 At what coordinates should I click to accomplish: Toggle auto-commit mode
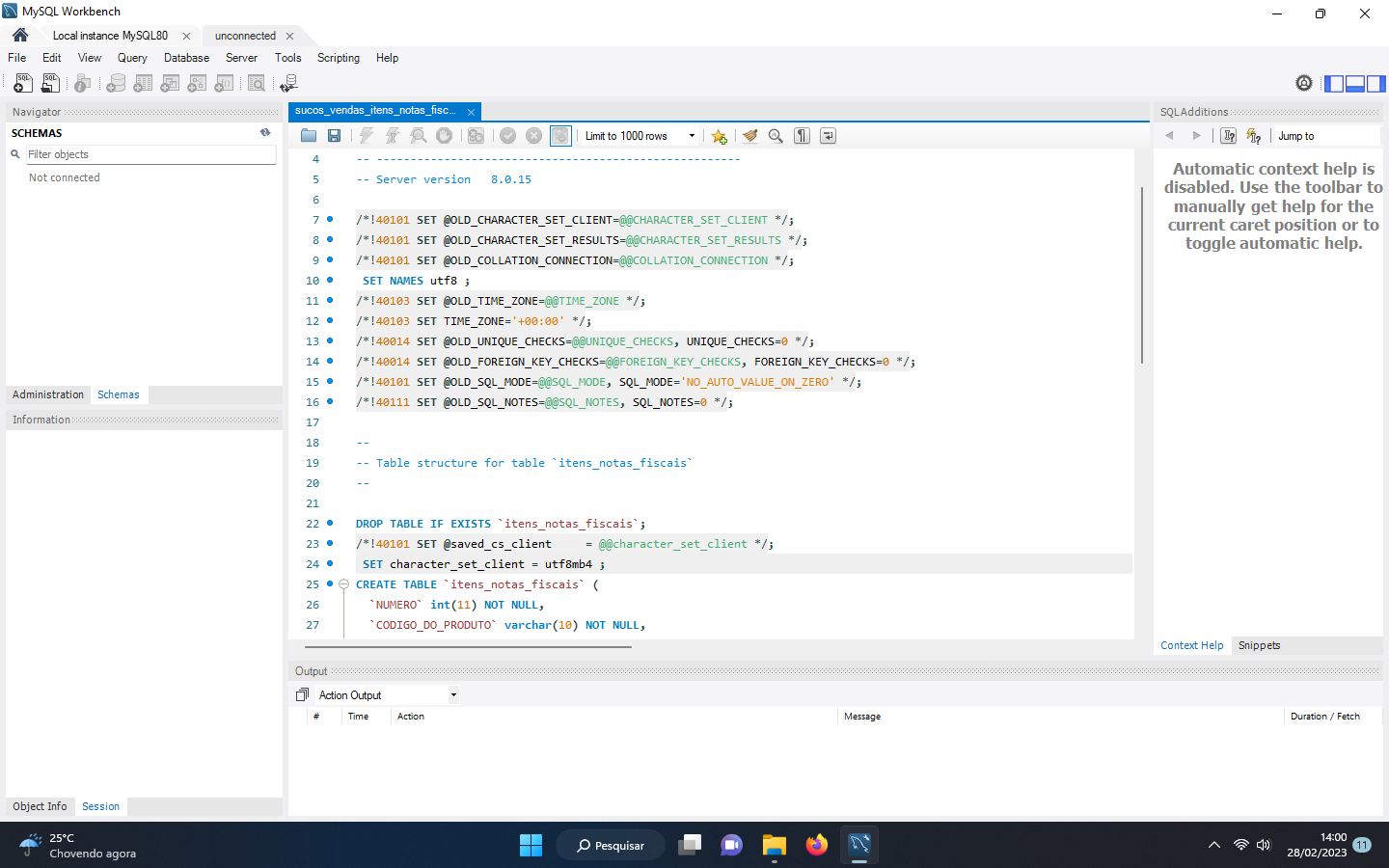point(560,136)
